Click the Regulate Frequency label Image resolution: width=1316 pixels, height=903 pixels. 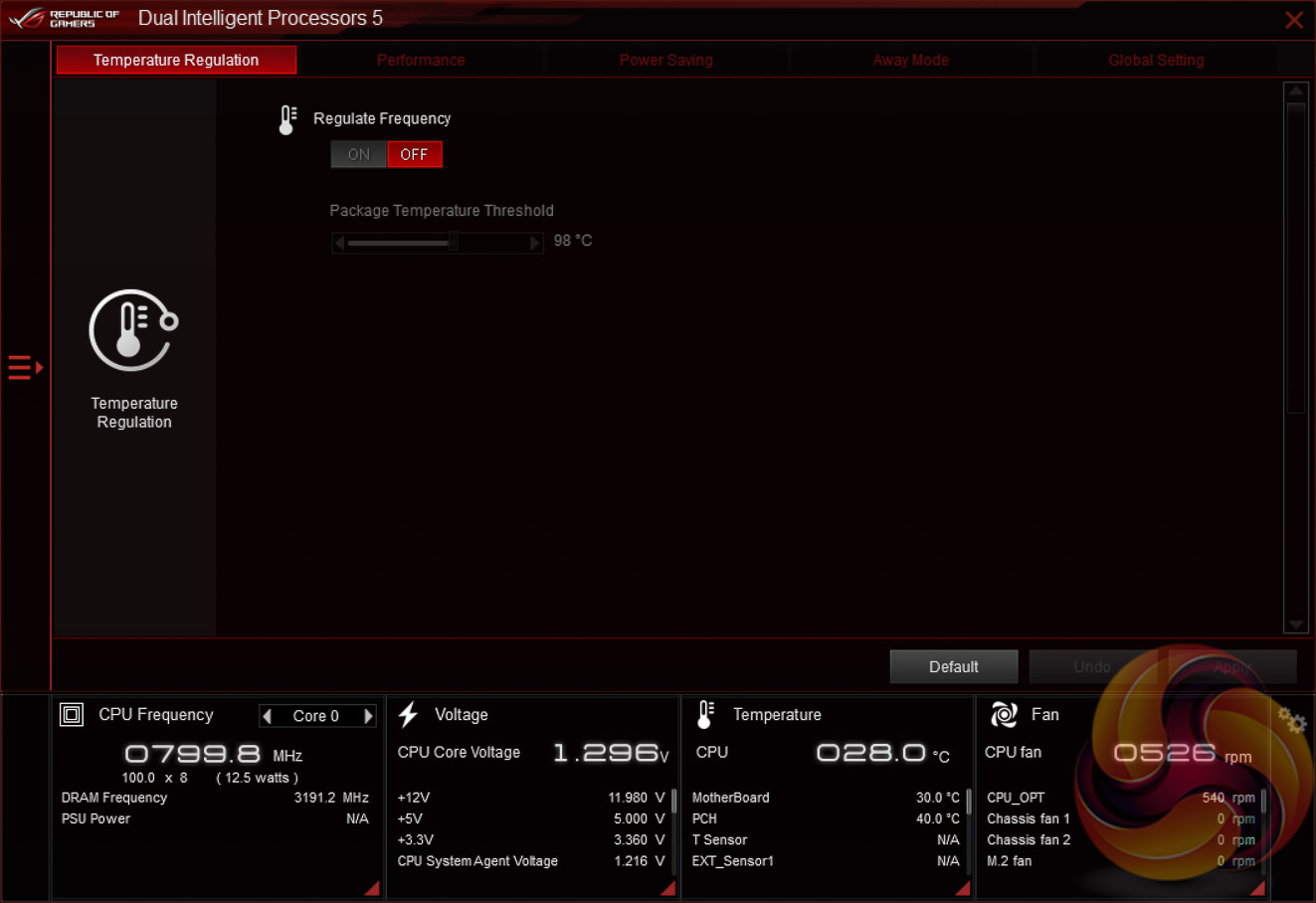pos(382,118)
